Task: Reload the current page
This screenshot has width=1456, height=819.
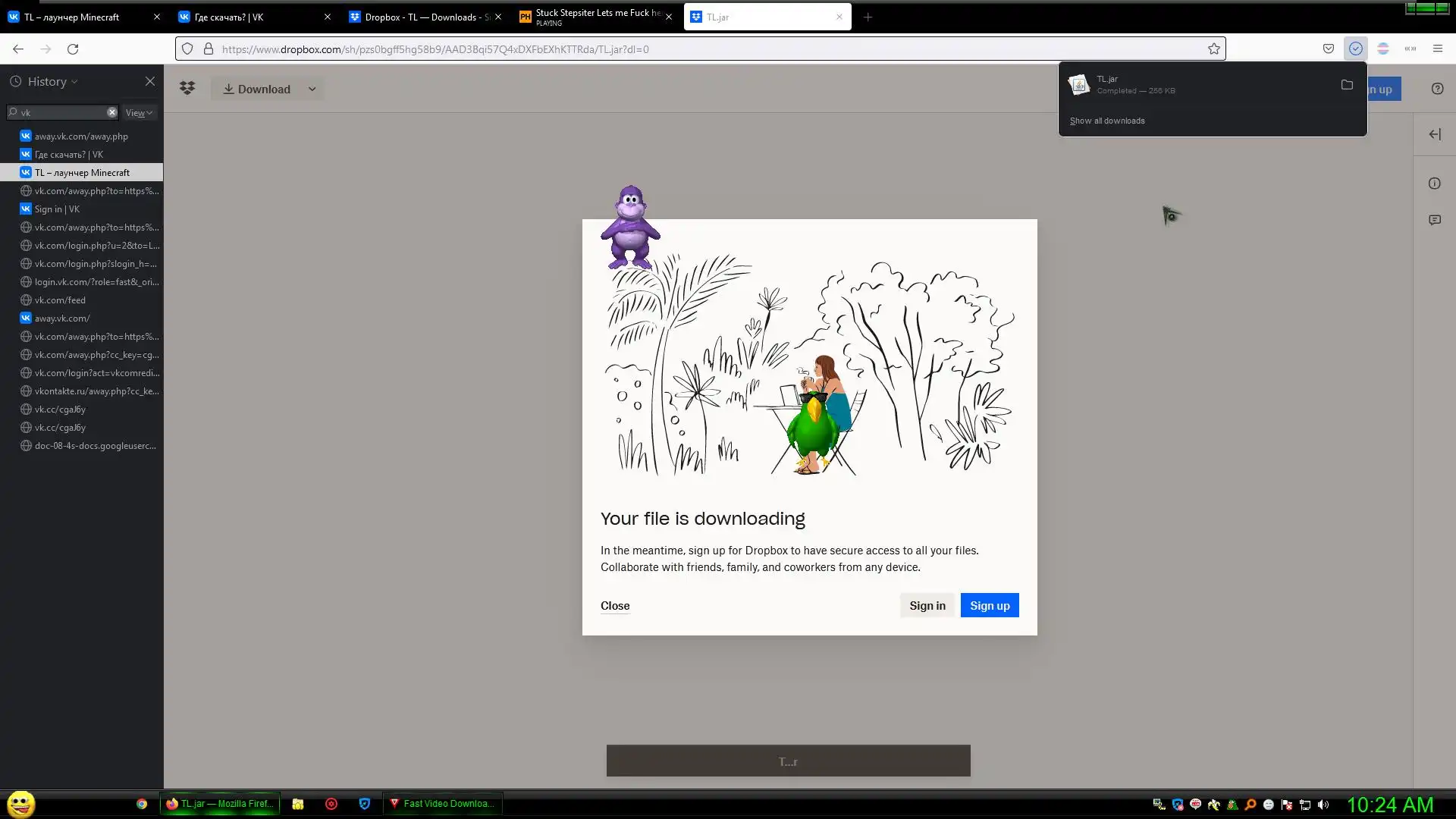Action: [x=73, y=49]
